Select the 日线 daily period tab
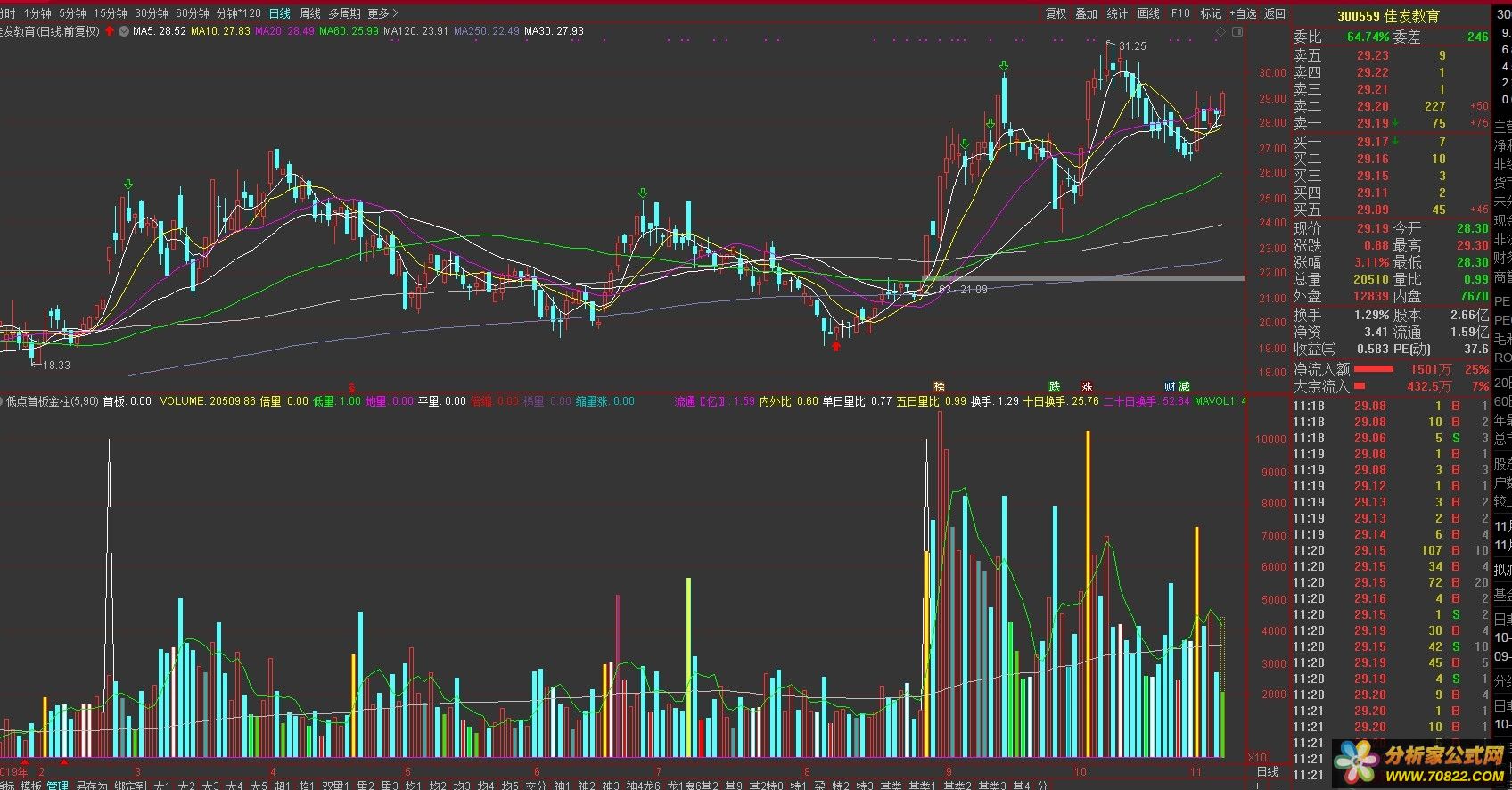This screenshot has width=1512, height=790. pos(279,13)
